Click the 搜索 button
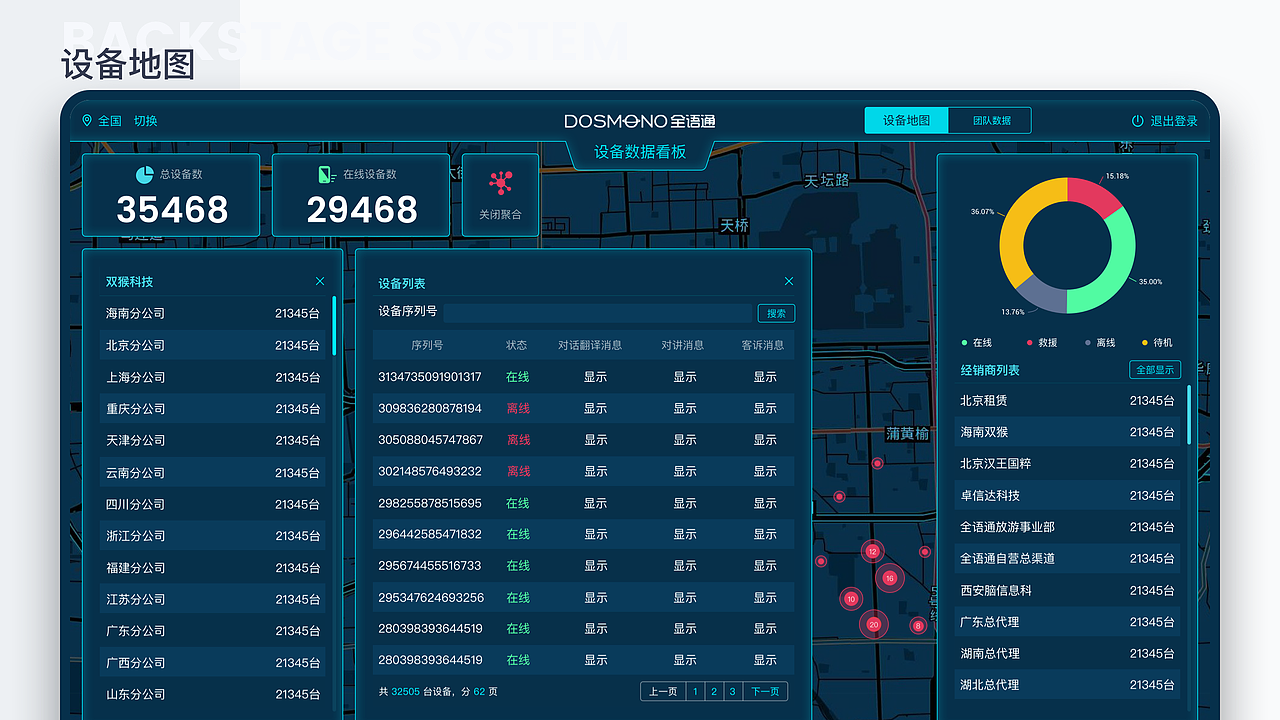 [776, 313]
